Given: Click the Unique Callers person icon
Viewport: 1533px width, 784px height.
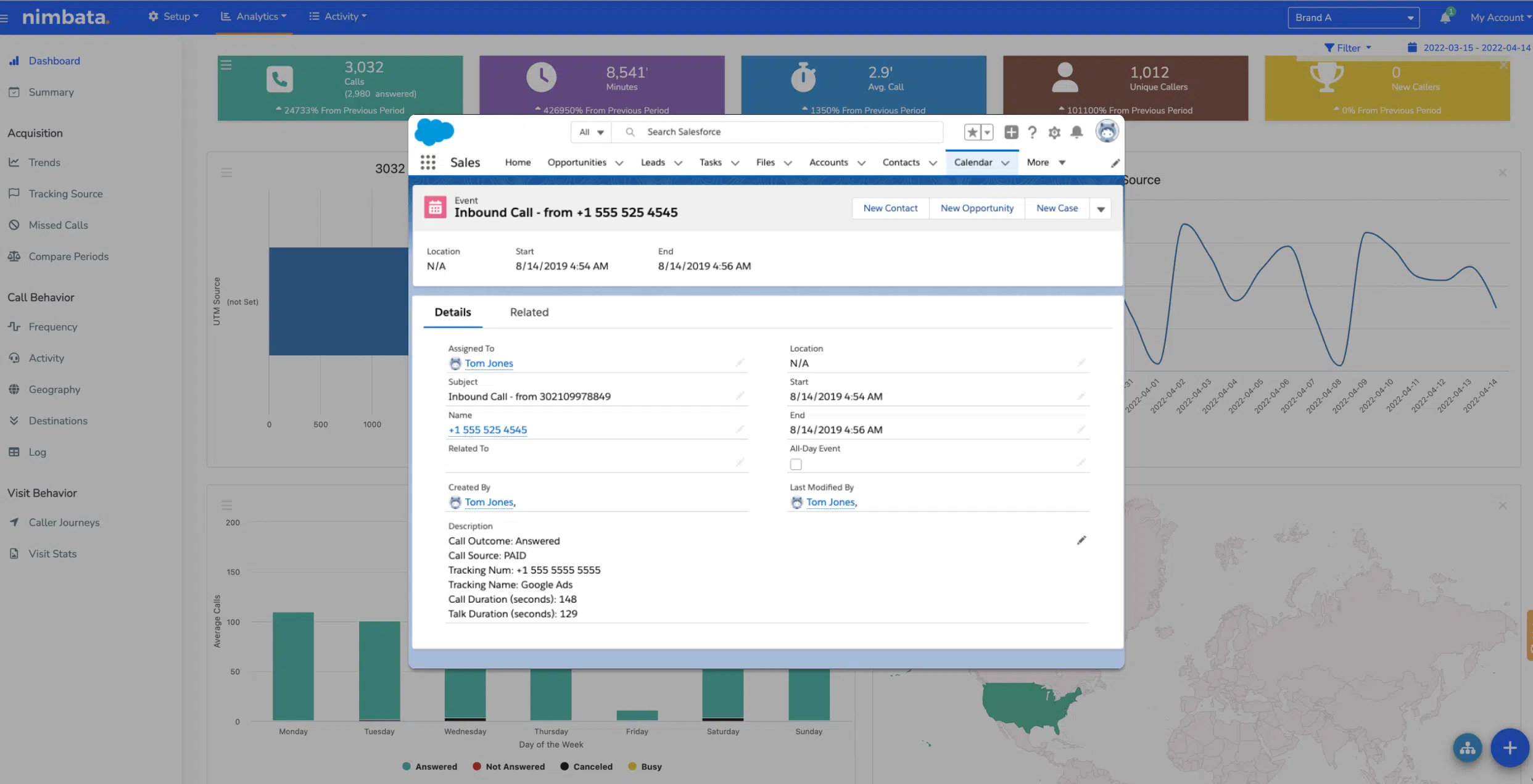Looking at the screenshot, I should [1065, 77].
